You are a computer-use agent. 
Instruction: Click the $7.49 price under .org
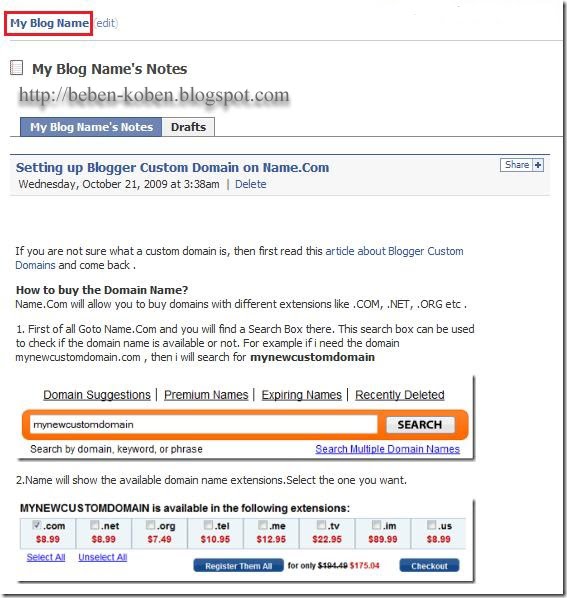[159, 539]
